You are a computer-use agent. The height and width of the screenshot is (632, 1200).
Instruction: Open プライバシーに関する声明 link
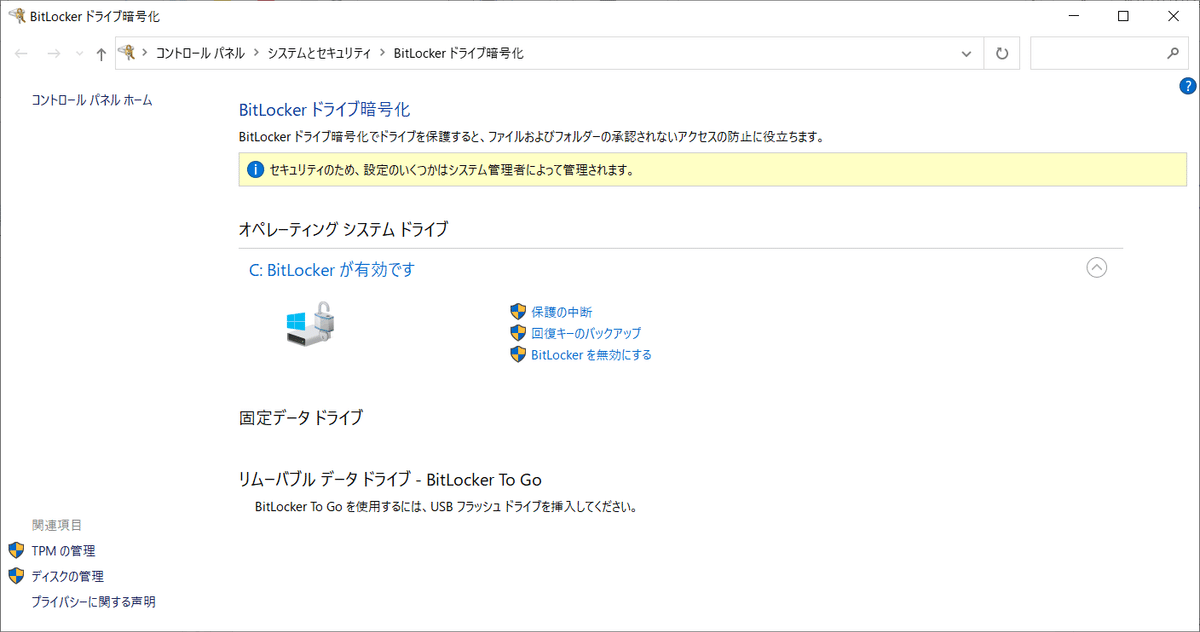coord(94,602)
